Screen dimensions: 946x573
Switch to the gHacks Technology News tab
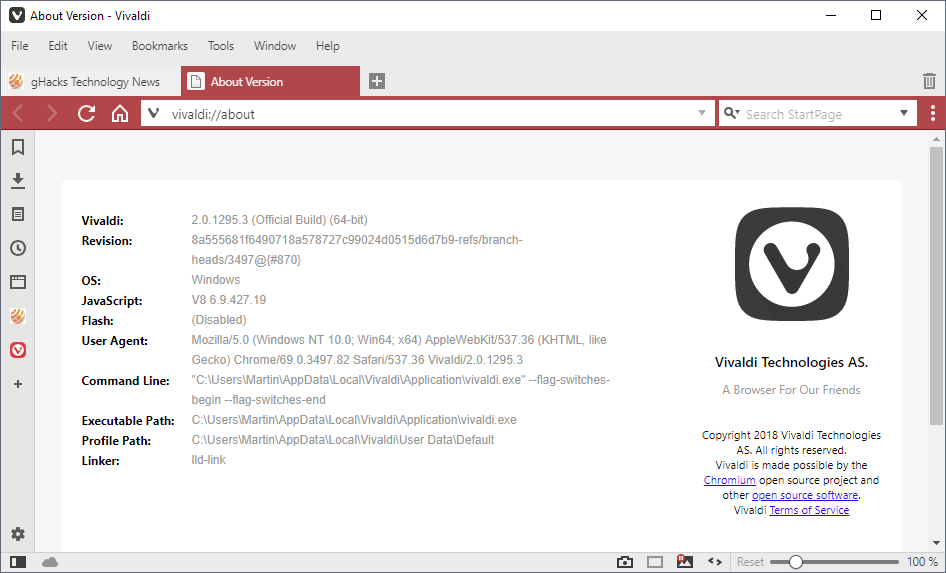tap(90, 81)
